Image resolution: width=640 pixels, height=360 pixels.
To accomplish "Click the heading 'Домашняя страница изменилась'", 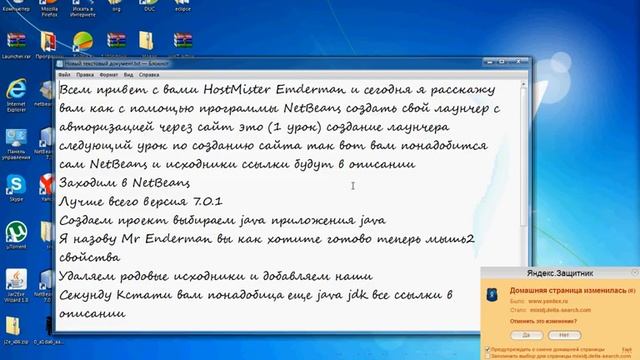I will pyautogui.click(x=568, y=291).
